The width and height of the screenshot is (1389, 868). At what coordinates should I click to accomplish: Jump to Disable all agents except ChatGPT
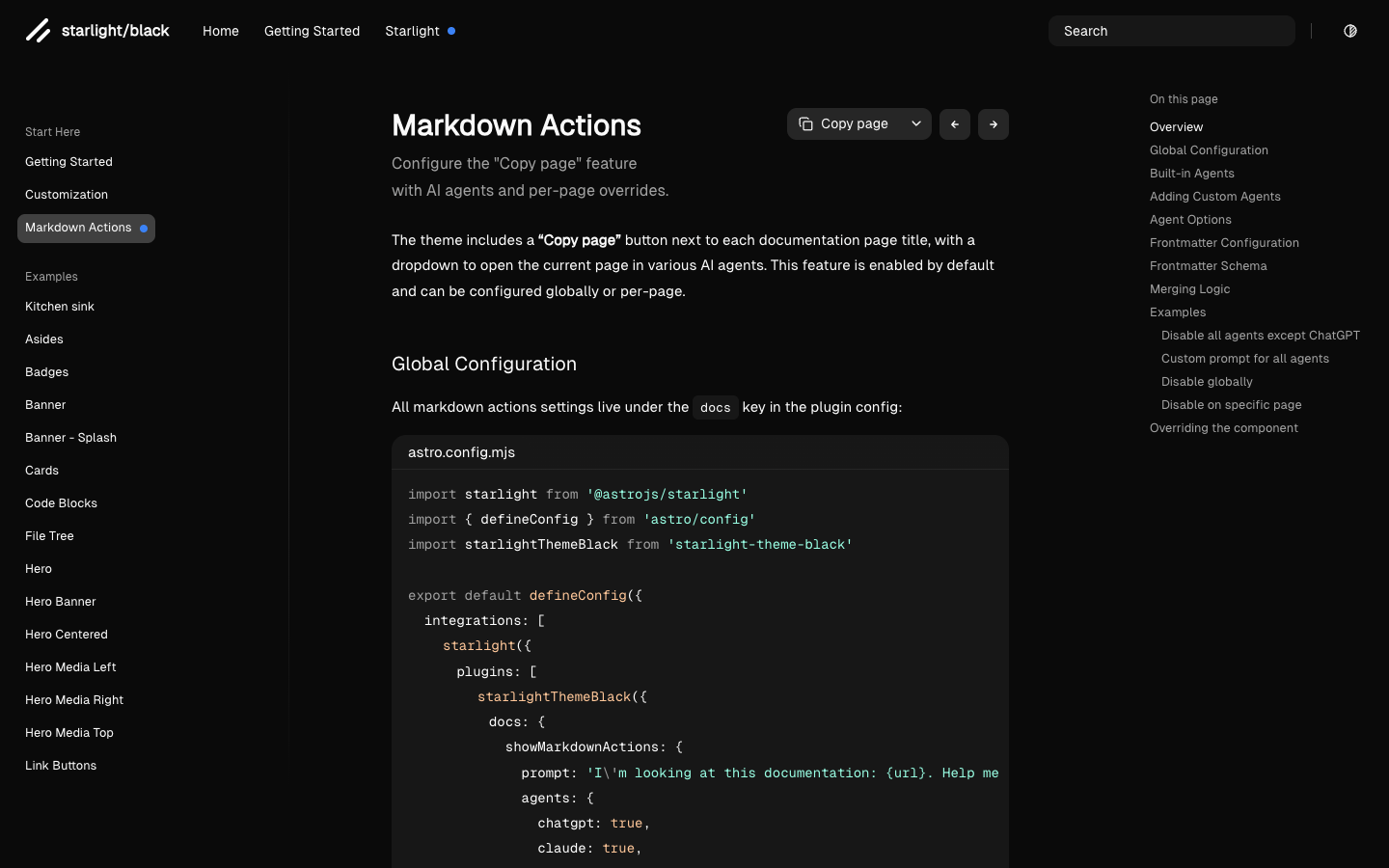pos(1261,336)
